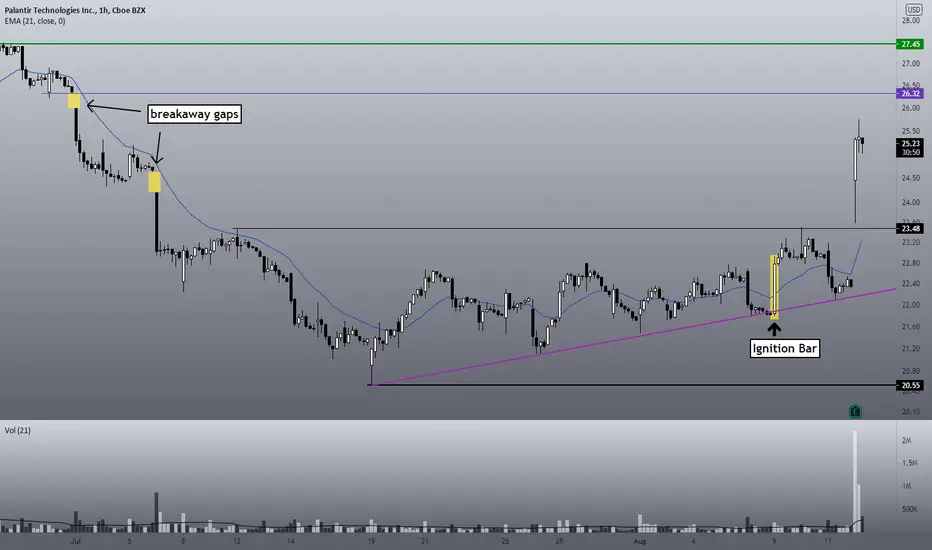
Task: Select the Vol (21) indicator legend
Action: (x=18, y=430)
